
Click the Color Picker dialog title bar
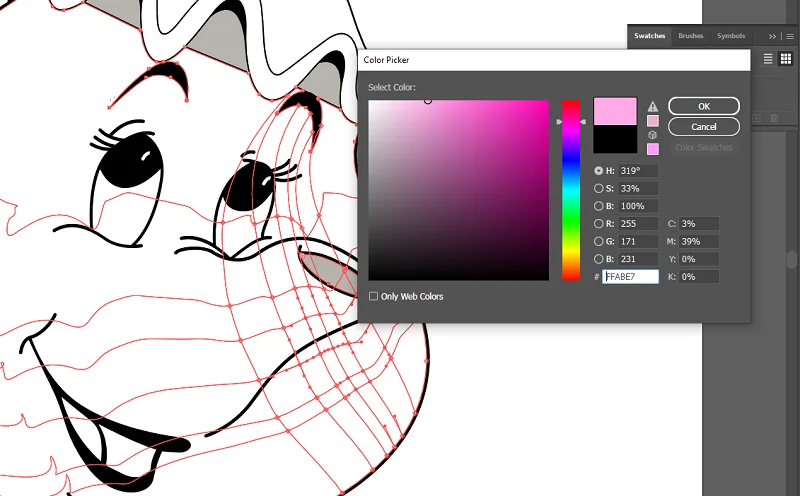554,60
